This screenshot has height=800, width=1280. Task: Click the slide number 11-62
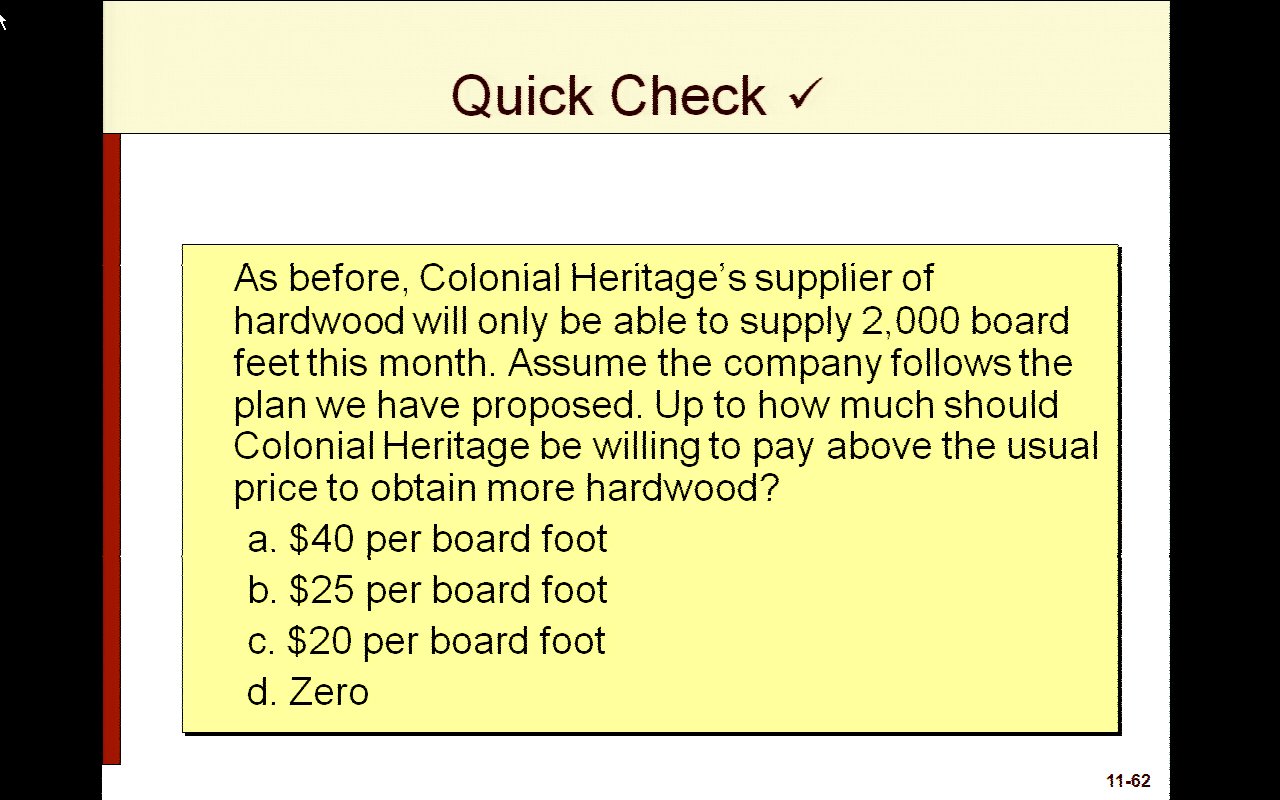pyautogui.click(x=1128, y=782)
